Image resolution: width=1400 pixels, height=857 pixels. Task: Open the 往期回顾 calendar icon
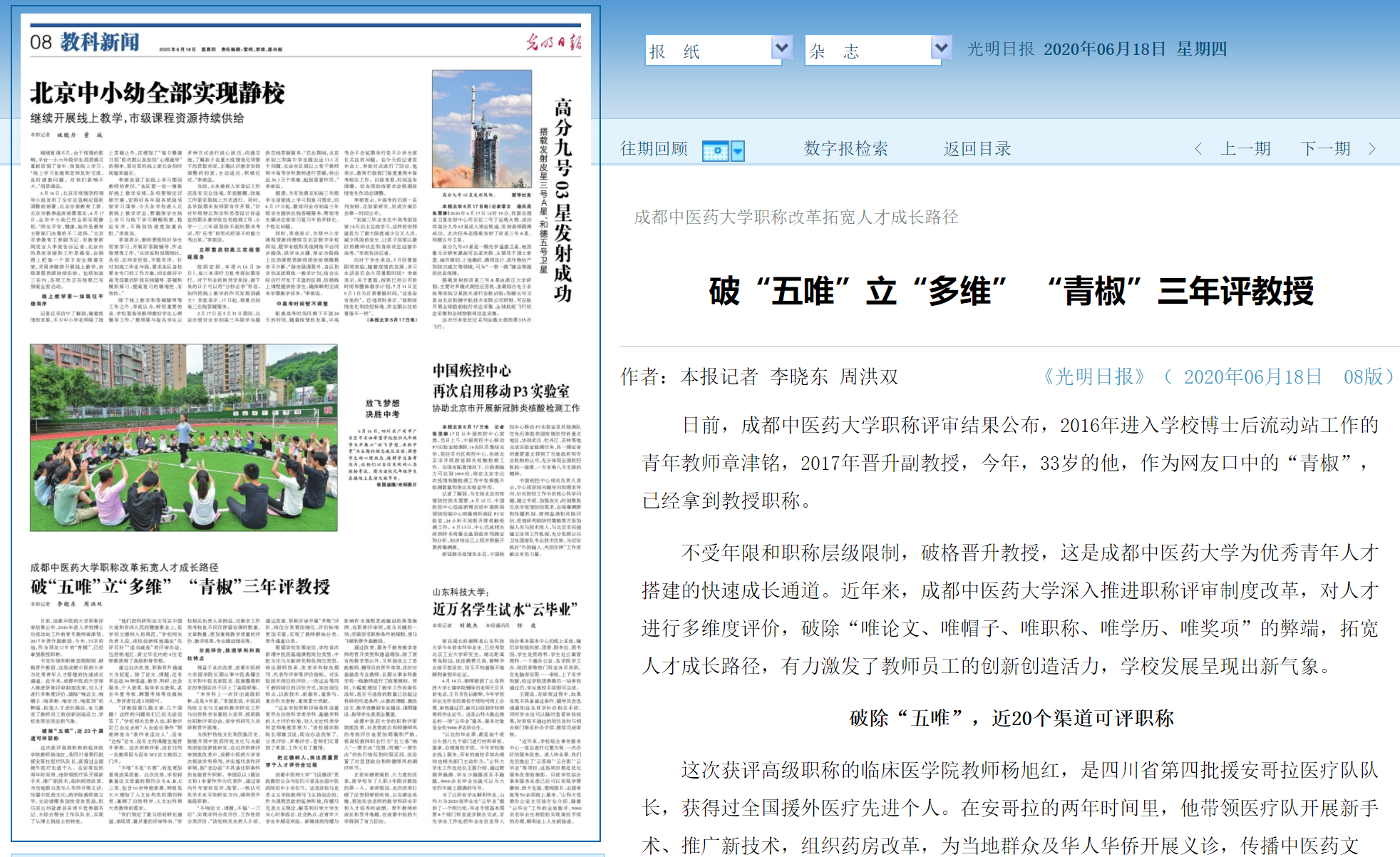point(715,150)
